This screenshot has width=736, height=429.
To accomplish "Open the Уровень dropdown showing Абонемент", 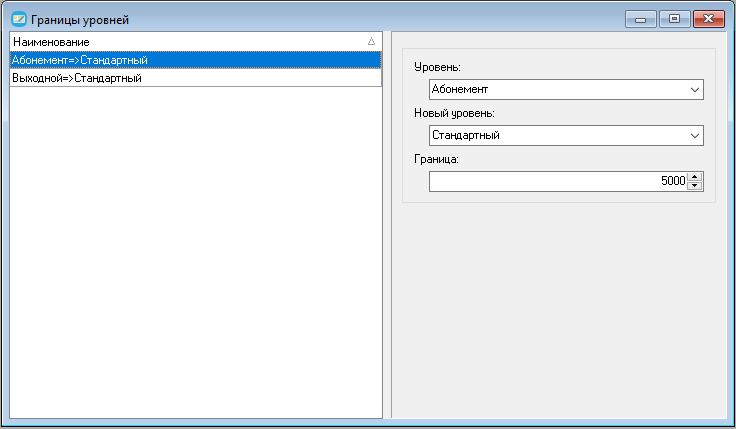I will [566, 89].
